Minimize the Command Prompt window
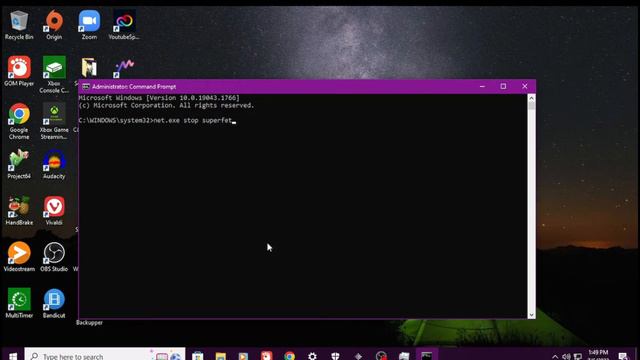This screenshot has height=360, width=640. click(482, 87)
